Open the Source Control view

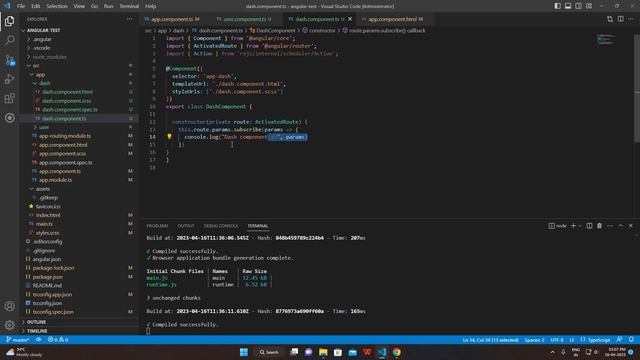(9, 60)
